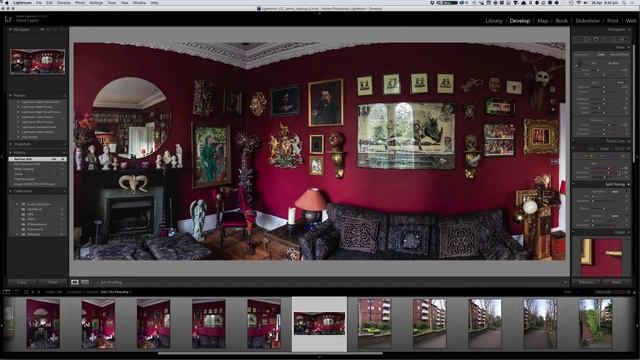The image size is (640, 360).
Task: Select the panorama thumbnail in filmstrip
Action: 319,323
